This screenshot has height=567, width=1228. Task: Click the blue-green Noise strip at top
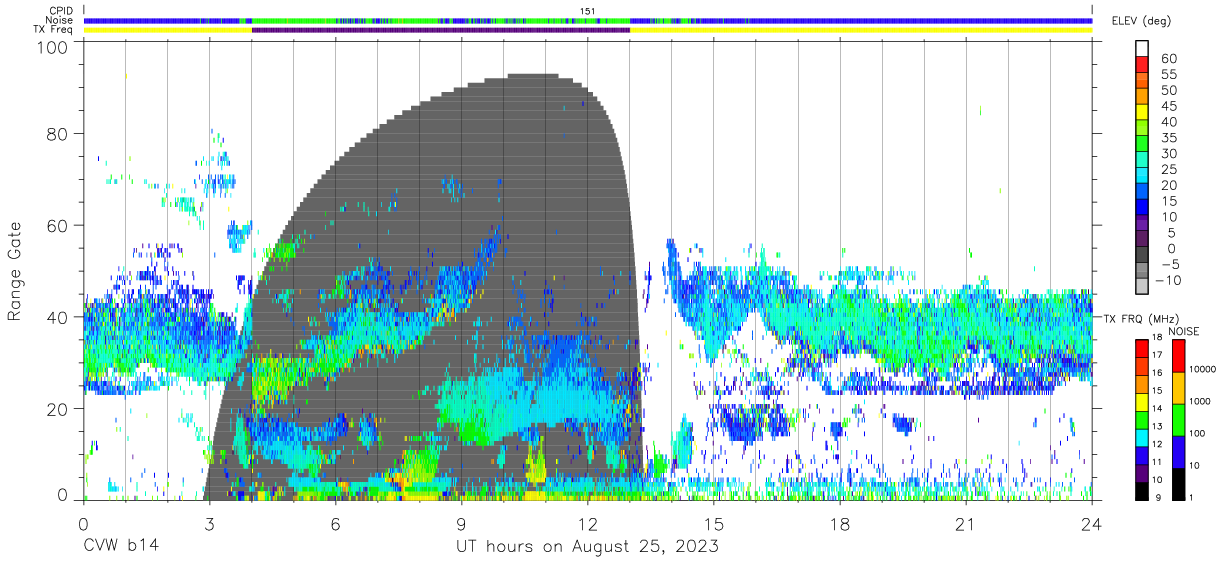[588, 20]
